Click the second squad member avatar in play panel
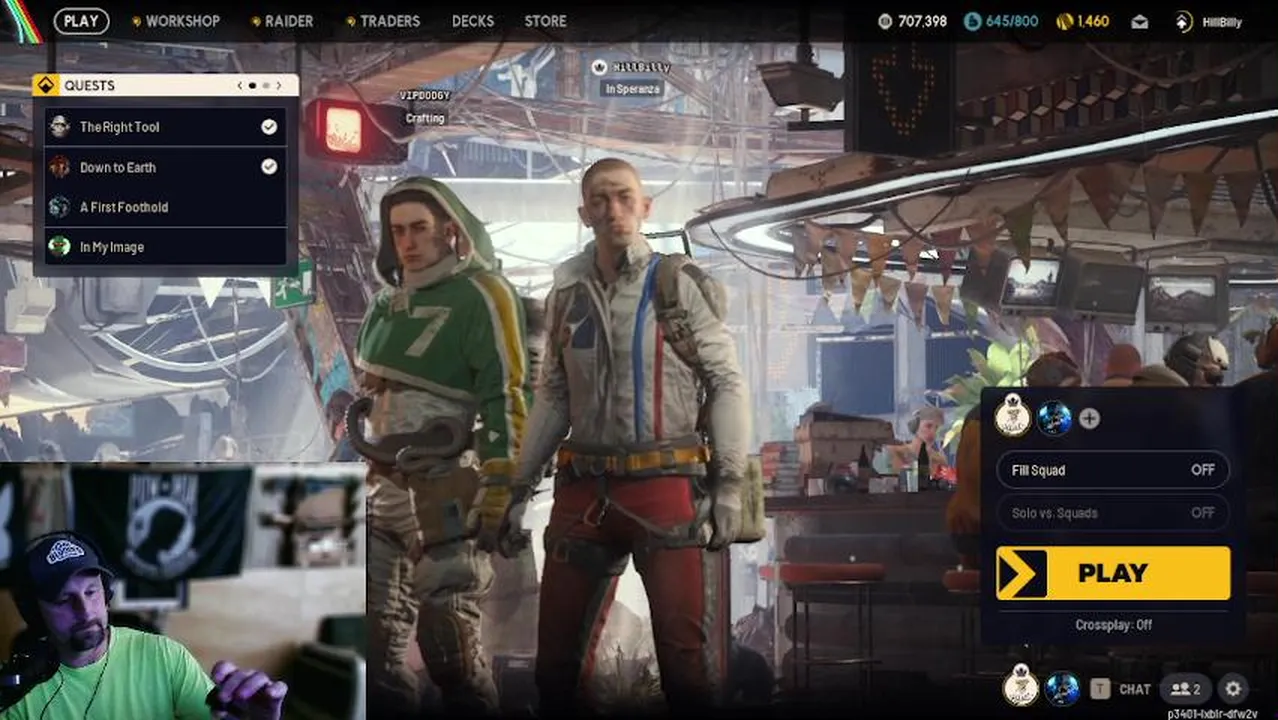Image resolution: width=1278 pixels, height=720 pixels. tap(1054, 418)
